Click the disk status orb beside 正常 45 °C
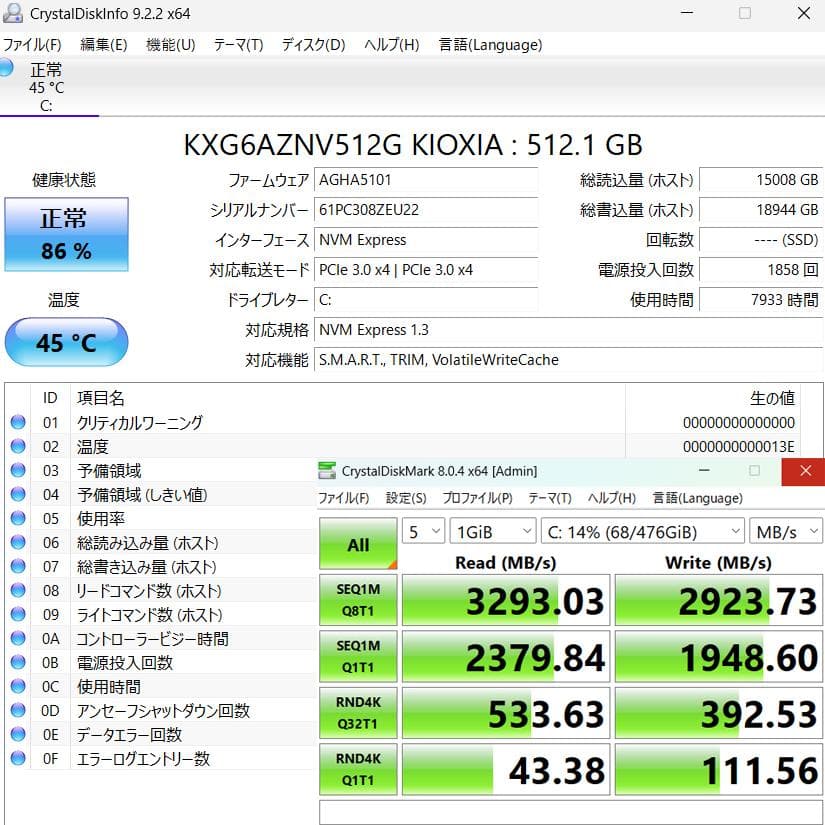The image size is (825, 825). [5, 68]
